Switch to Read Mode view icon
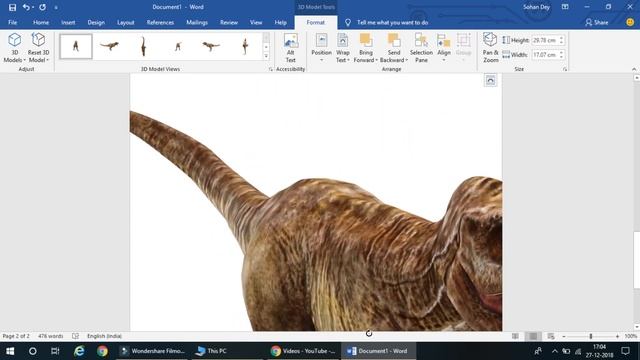 [x=516, y=336]
